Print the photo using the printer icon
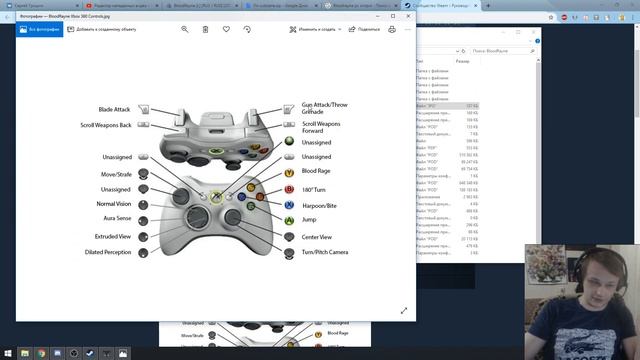This screenshot has height=360, width=640. pos(392,29)
